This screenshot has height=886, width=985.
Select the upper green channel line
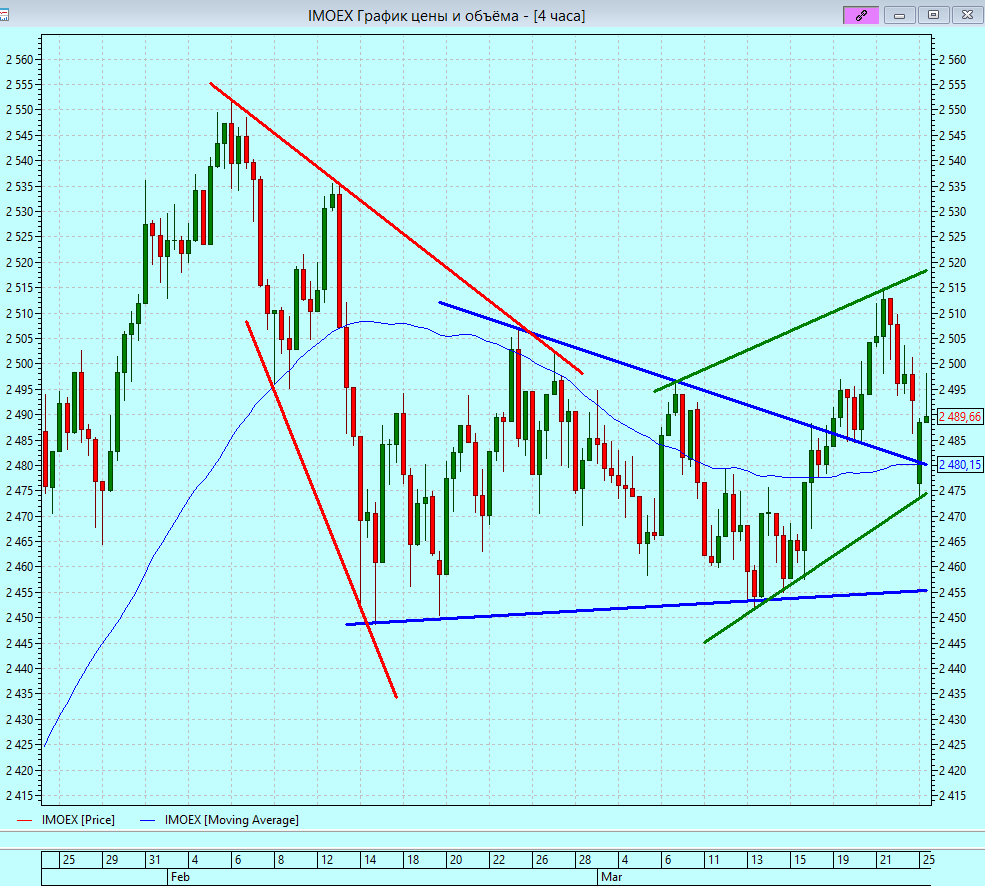coord(790,331)
